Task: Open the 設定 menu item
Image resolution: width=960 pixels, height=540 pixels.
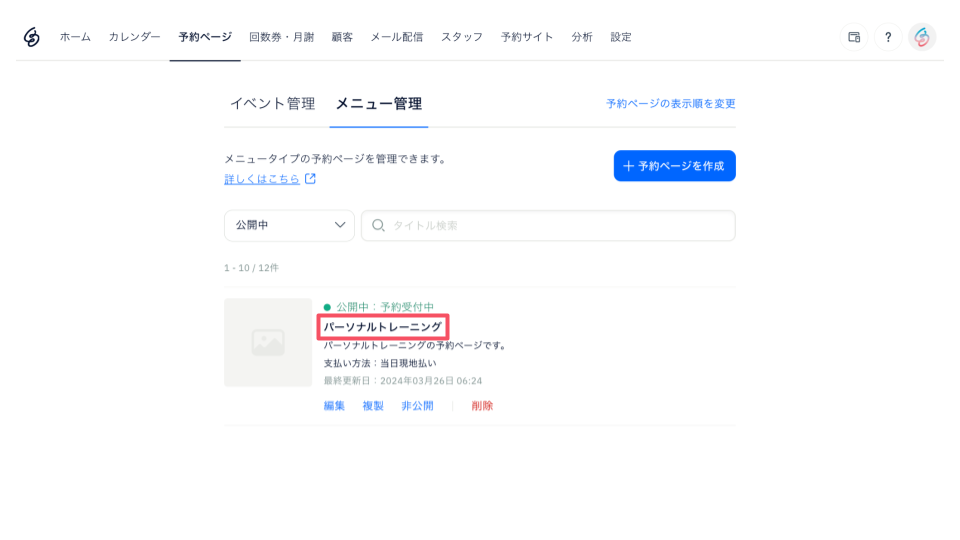Action: [x=621, y=37]
